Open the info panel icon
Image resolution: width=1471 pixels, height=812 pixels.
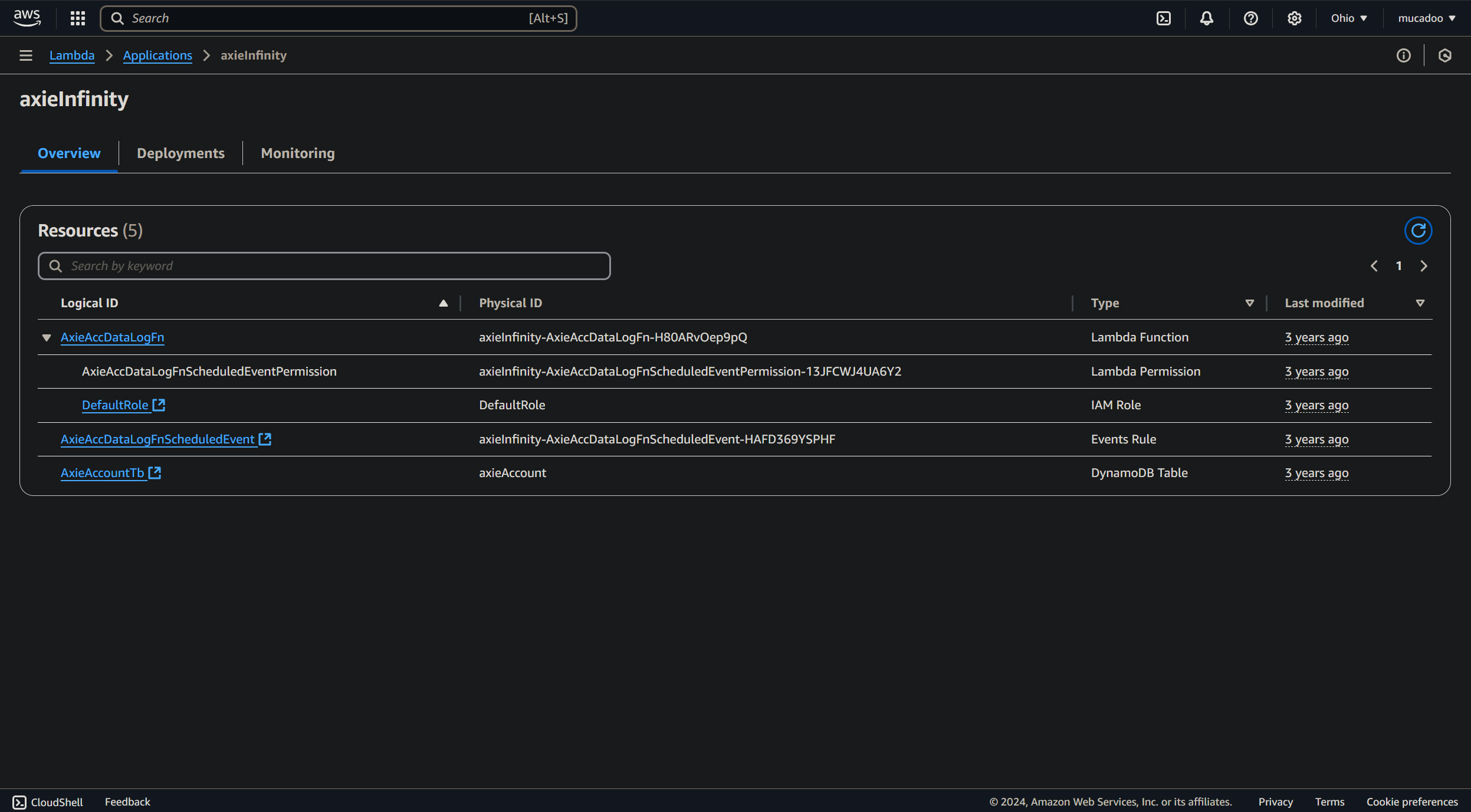point(1403,55)
